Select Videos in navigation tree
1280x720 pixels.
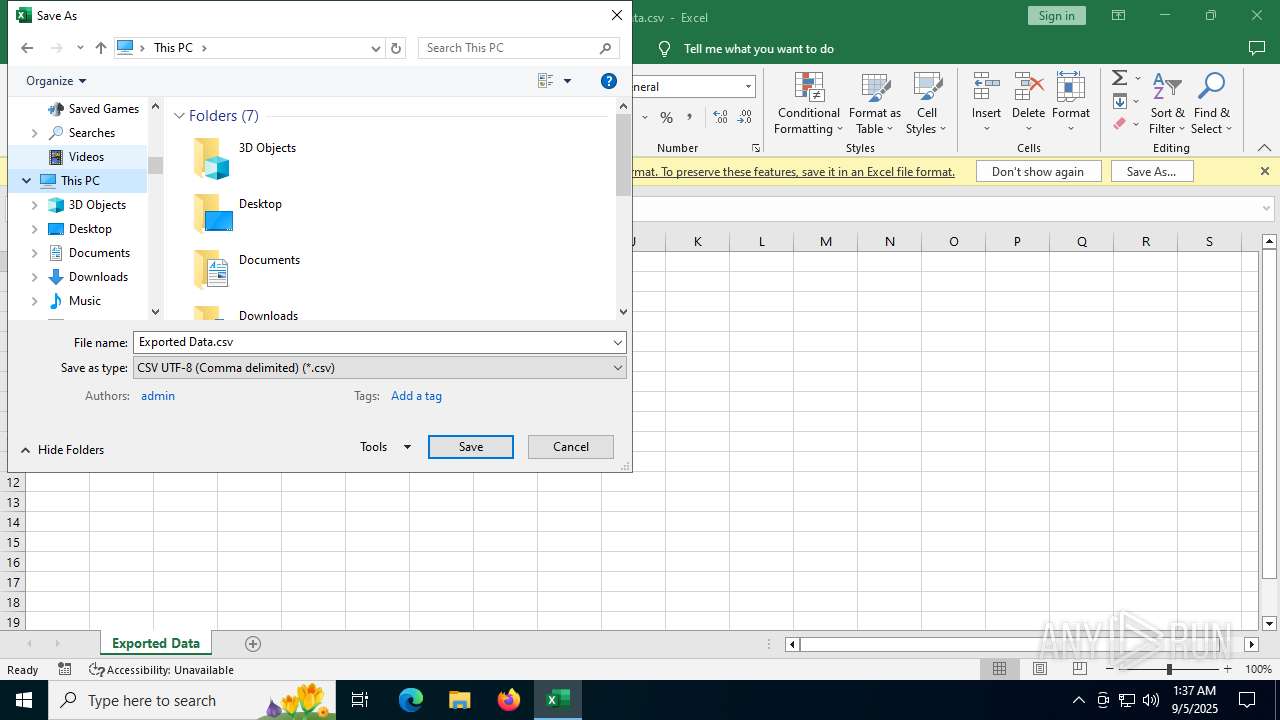86,157
